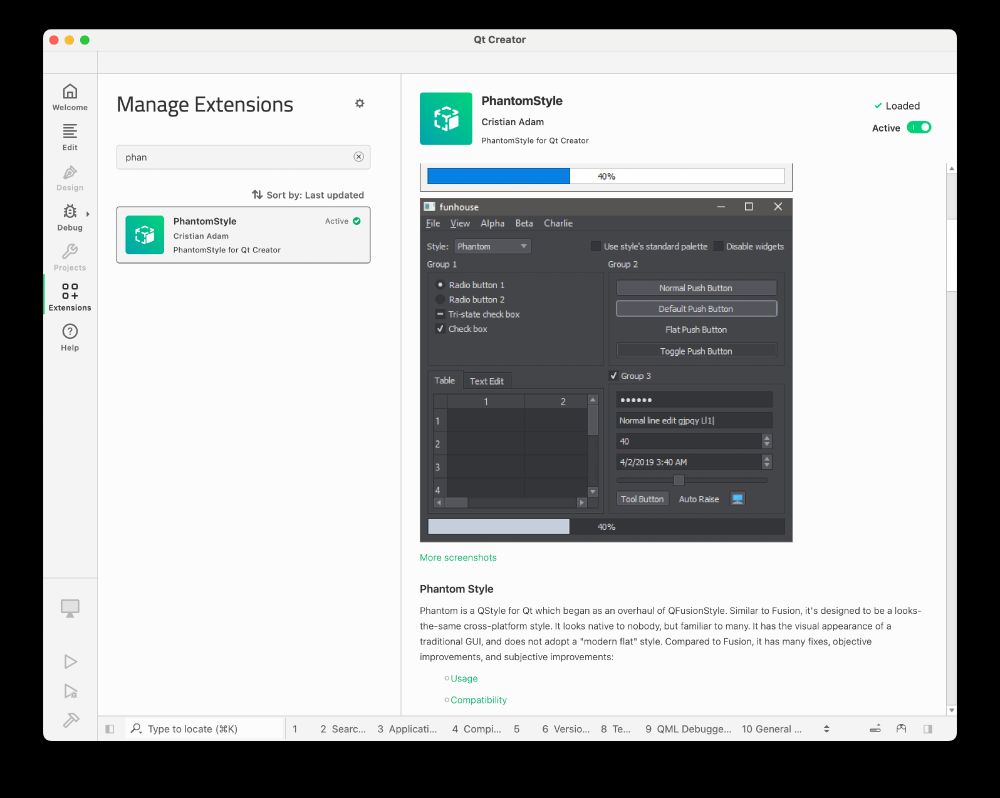Open Projects mode
Image resolution: width=1000 pixels, height=798 pixels.
(70, 258)
